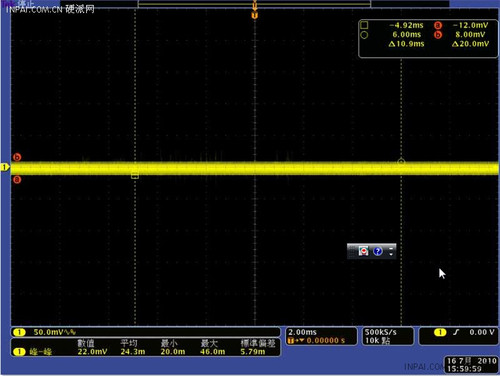Select the square cursor handle on waveform
Viewport: 500px width, 376px height.
[135, 175]
